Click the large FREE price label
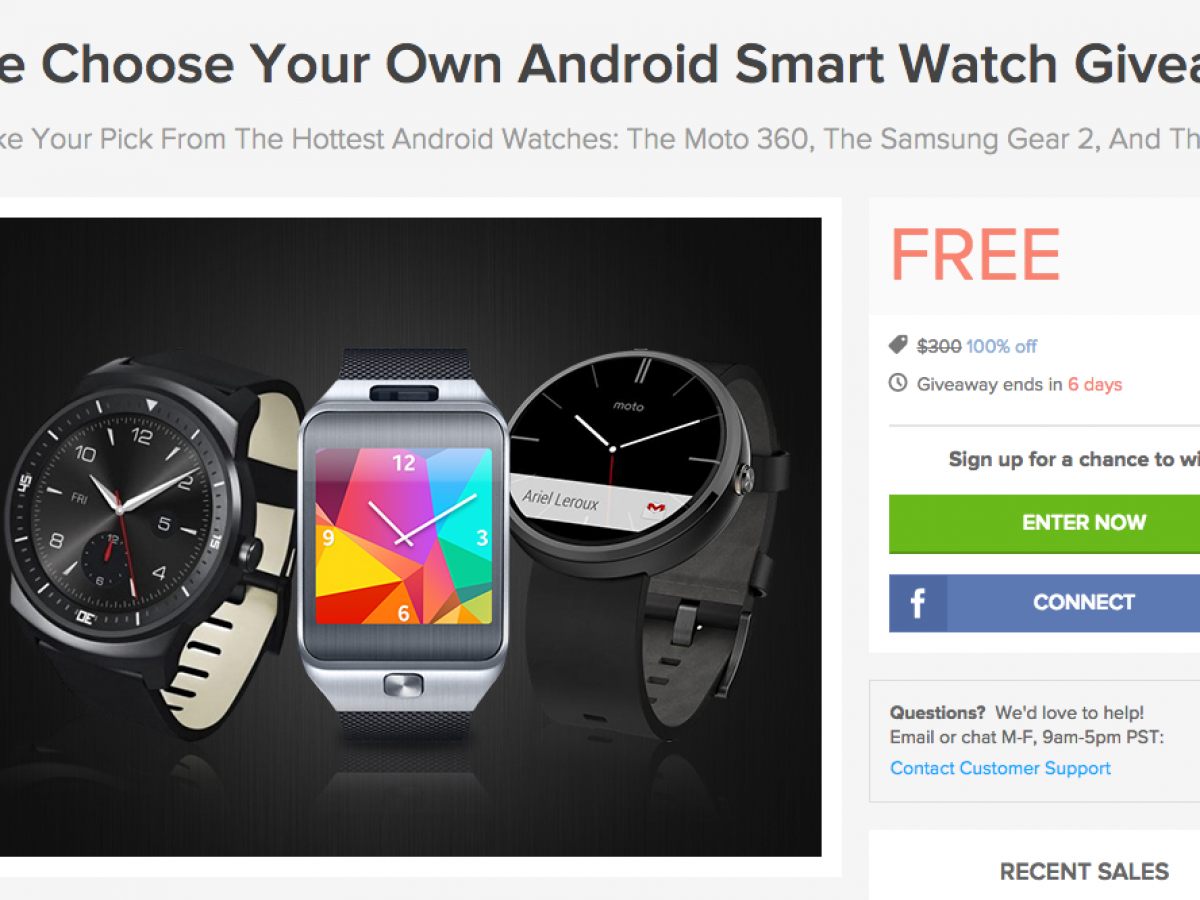This screenshot has height=900, width=1200. [x=975, y=254]
